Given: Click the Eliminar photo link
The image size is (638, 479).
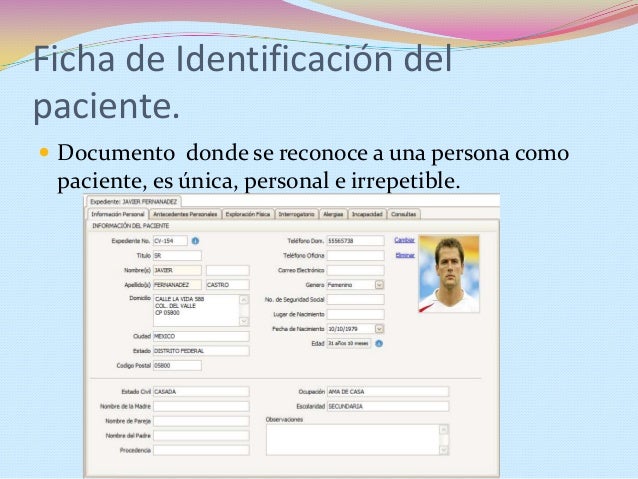Looking at the screenshot, I should 405,255.
